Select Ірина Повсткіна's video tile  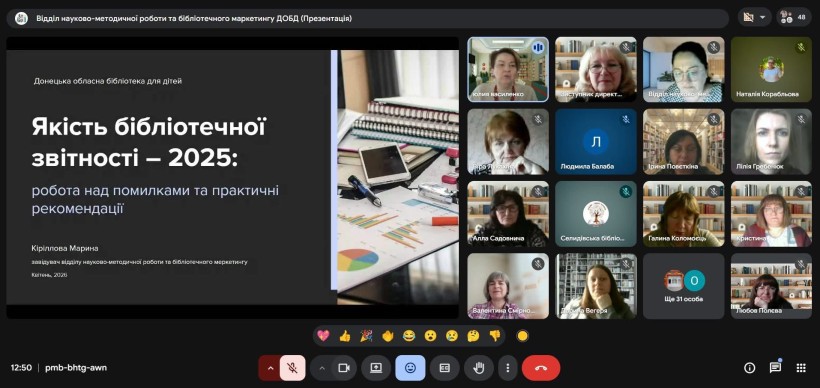(x=684, y=141)
